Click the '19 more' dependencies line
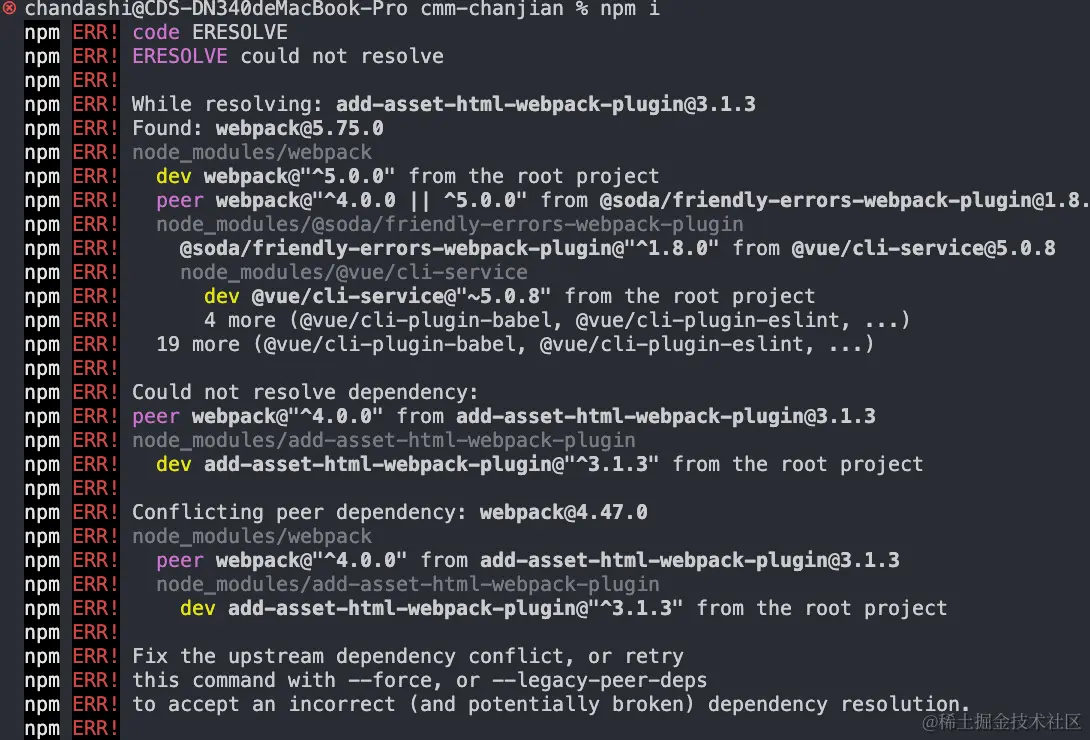Screen dimensions: 1090x740 [x=515, y=345]
